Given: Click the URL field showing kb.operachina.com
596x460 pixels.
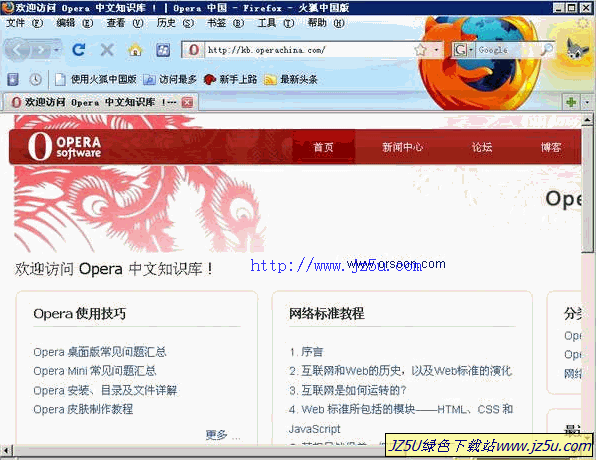Looking at the screenshot, I should [x=308, y=50].
